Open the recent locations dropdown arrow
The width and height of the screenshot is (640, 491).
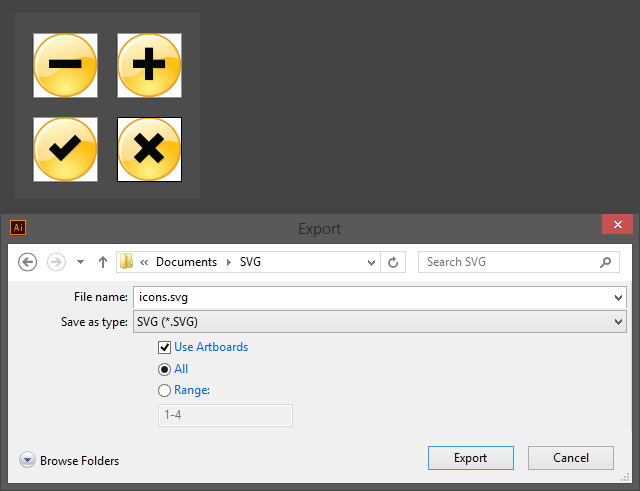[x=372, y=262]
